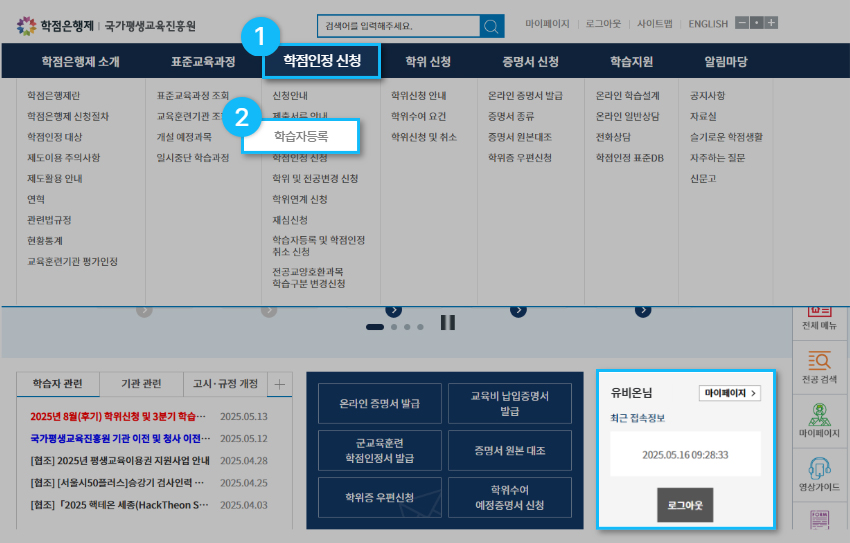Switch to ENGLISH site

click(x=708, y=24)
